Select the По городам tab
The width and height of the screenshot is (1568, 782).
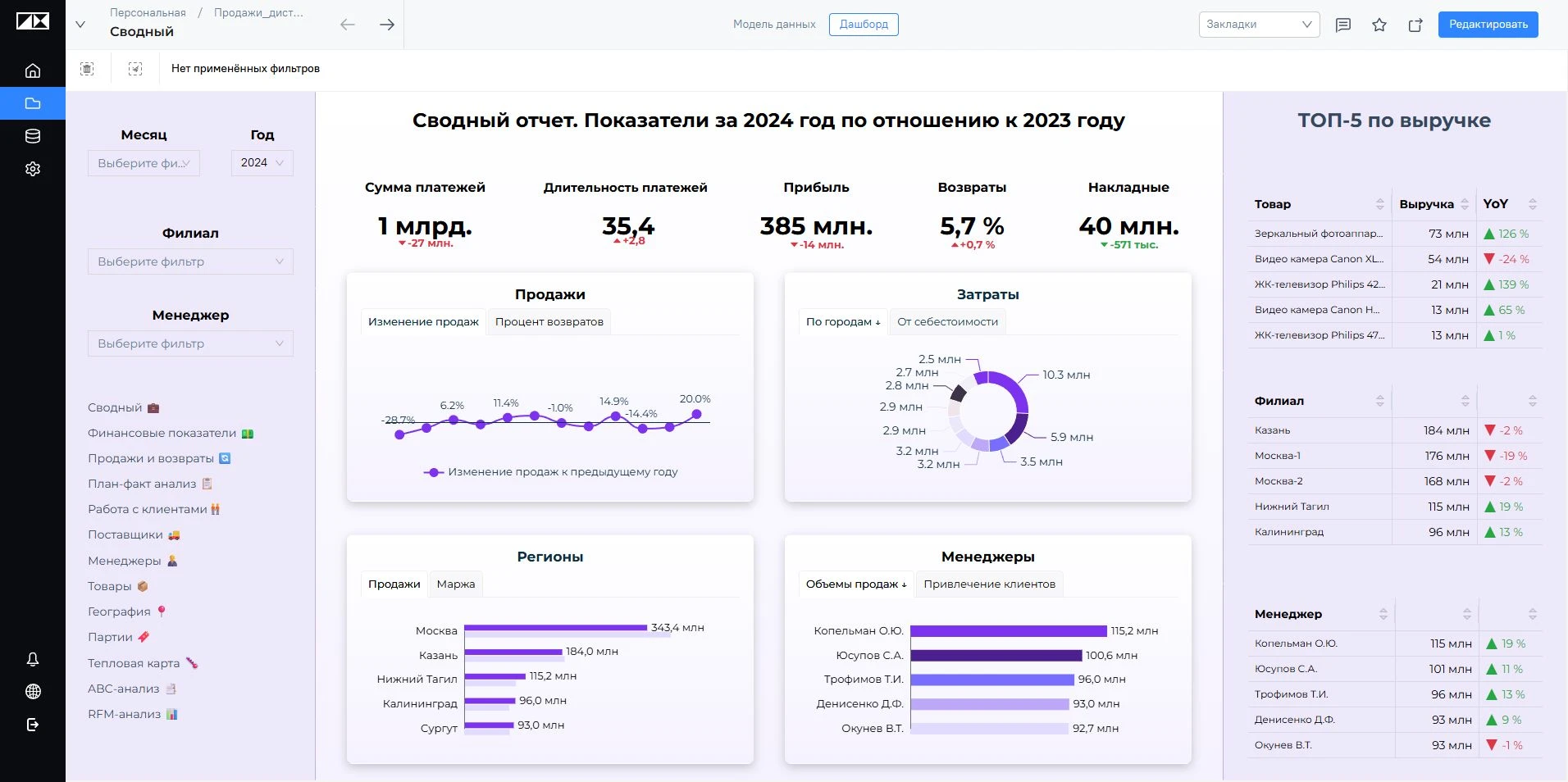843,321
